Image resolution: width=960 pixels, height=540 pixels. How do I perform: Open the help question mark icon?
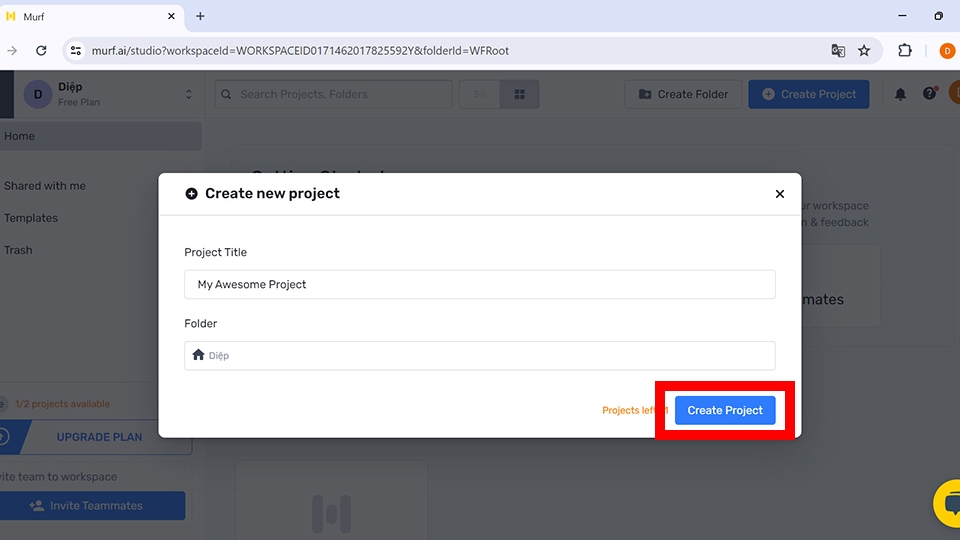(929, 94)
